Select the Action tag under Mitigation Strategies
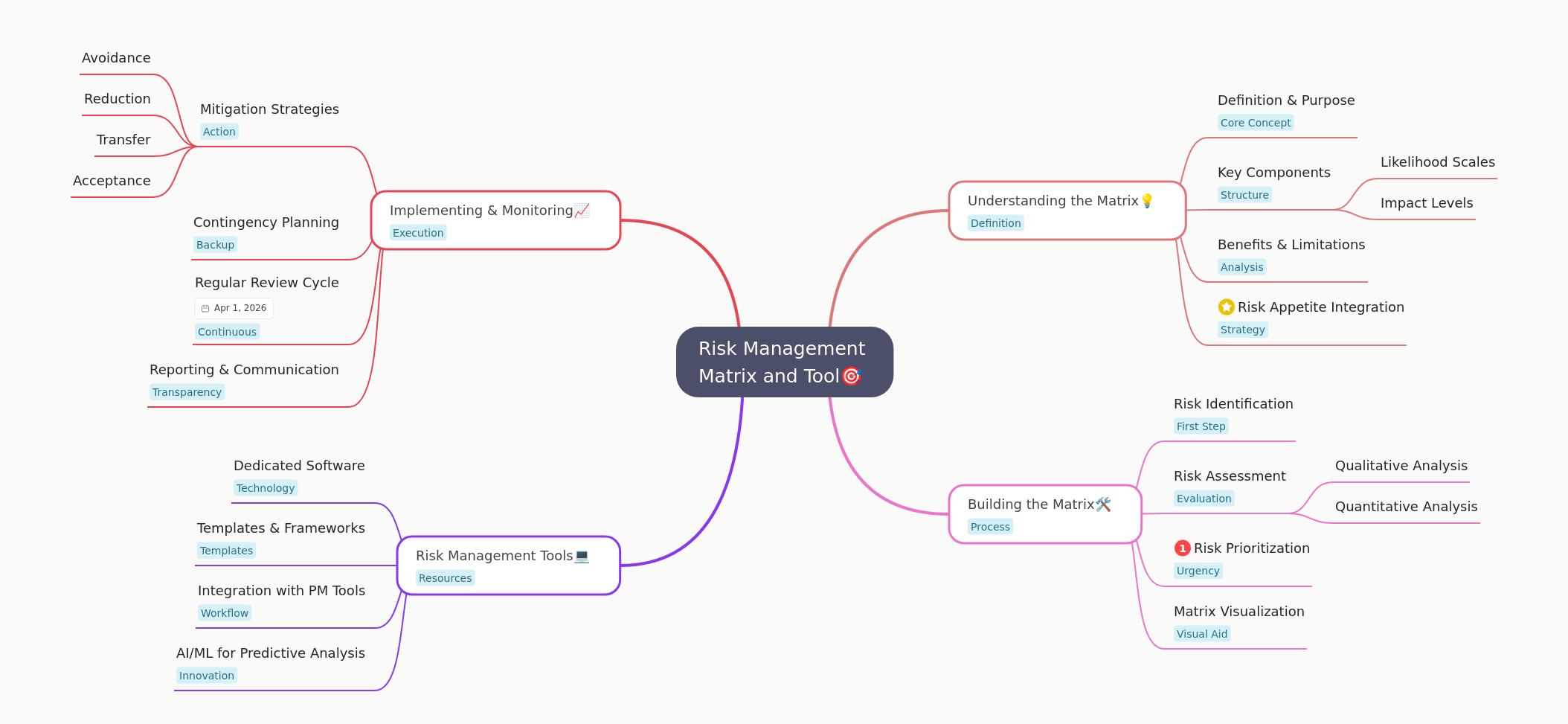Screen dimensions: 1568x724 pyautogui.click(x=219, y=131)
